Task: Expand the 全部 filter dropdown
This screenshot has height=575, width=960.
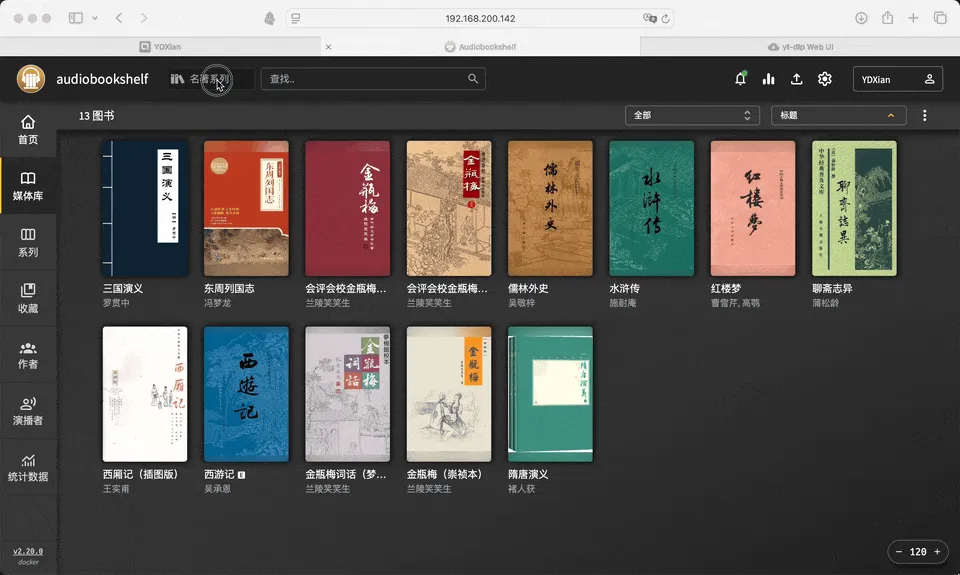Action: [x=691, y=115]
